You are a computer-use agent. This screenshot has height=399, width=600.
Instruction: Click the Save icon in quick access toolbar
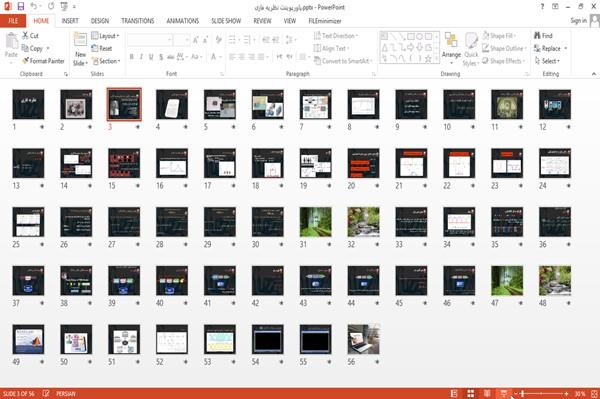pos(21,7)
